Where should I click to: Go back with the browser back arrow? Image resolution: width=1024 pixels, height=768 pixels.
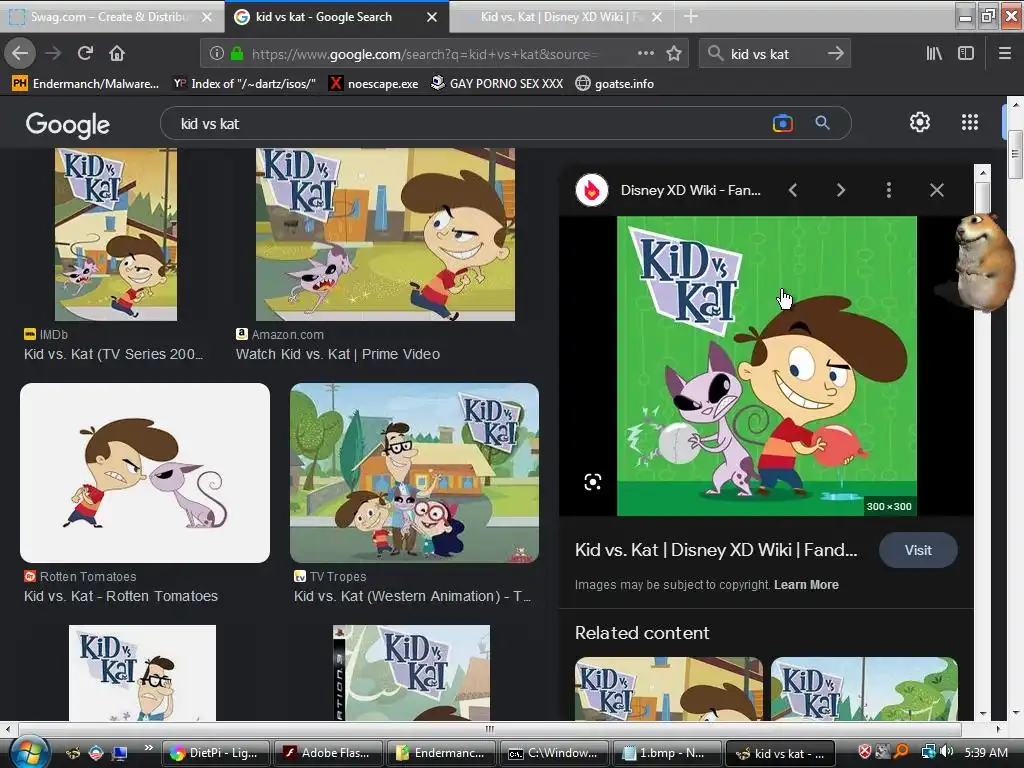click(x=20, y=54)
